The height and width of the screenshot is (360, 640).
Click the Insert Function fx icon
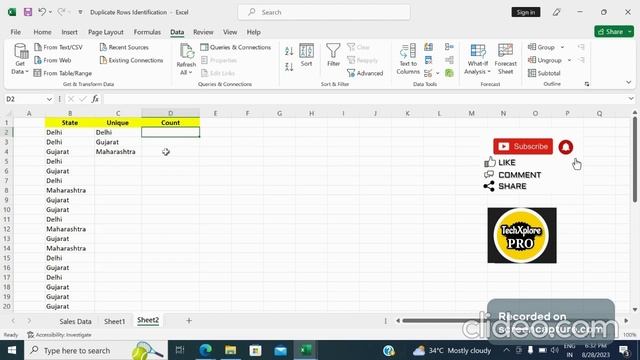pos(95,99)
